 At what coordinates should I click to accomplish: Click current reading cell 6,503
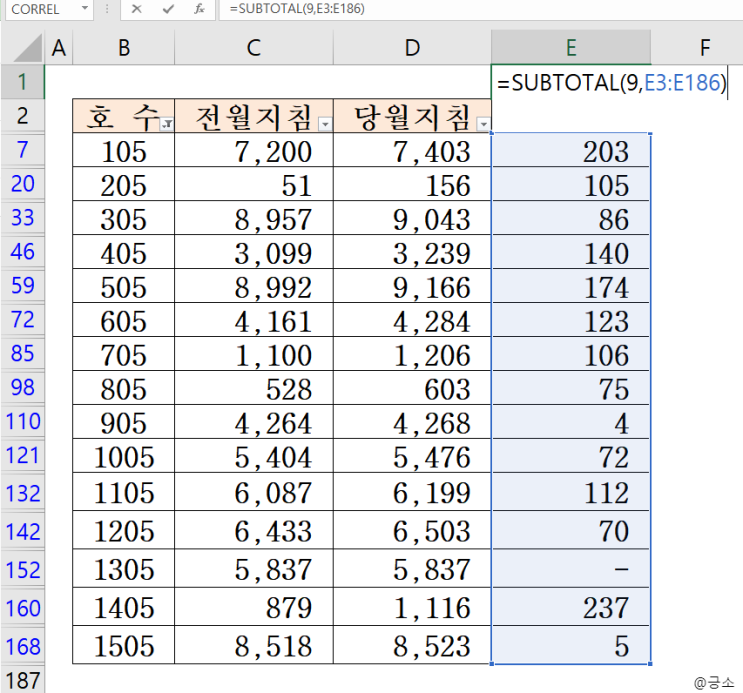412,530
